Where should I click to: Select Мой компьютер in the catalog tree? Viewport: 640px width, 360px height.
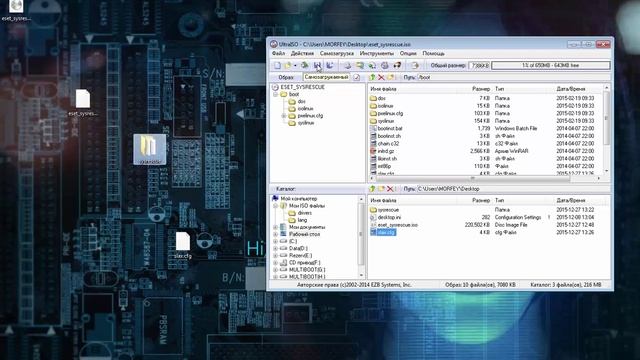pyautogui.click(x=298, y=199)
